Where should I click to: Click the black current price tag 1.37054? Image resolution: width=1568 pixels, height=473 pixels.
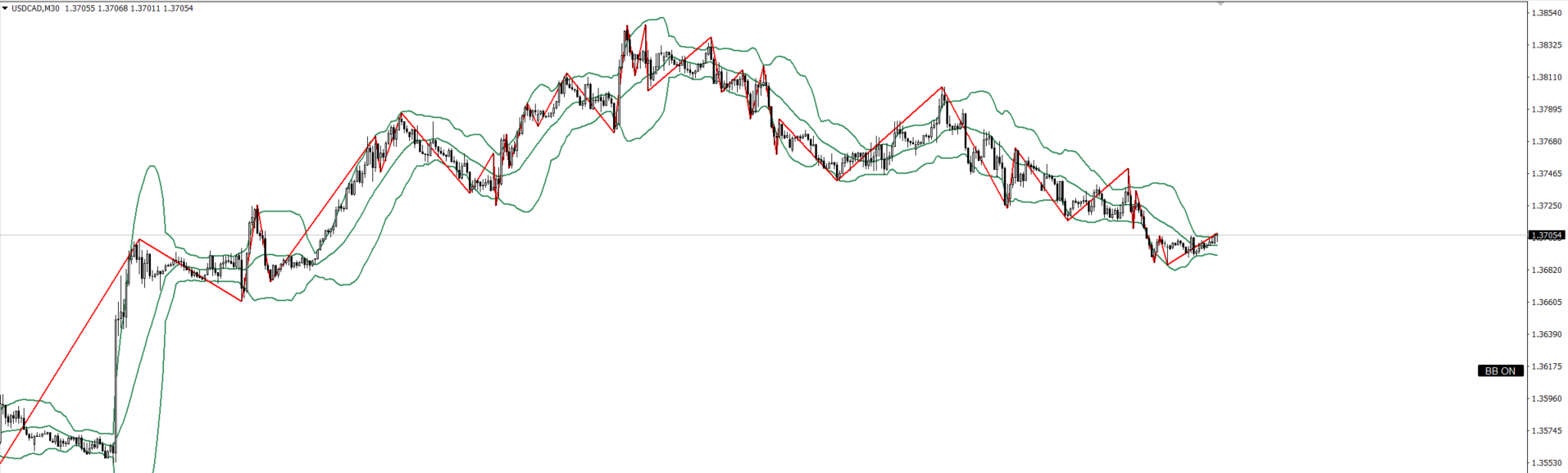pyautogui.click(x=1547, y=235)
